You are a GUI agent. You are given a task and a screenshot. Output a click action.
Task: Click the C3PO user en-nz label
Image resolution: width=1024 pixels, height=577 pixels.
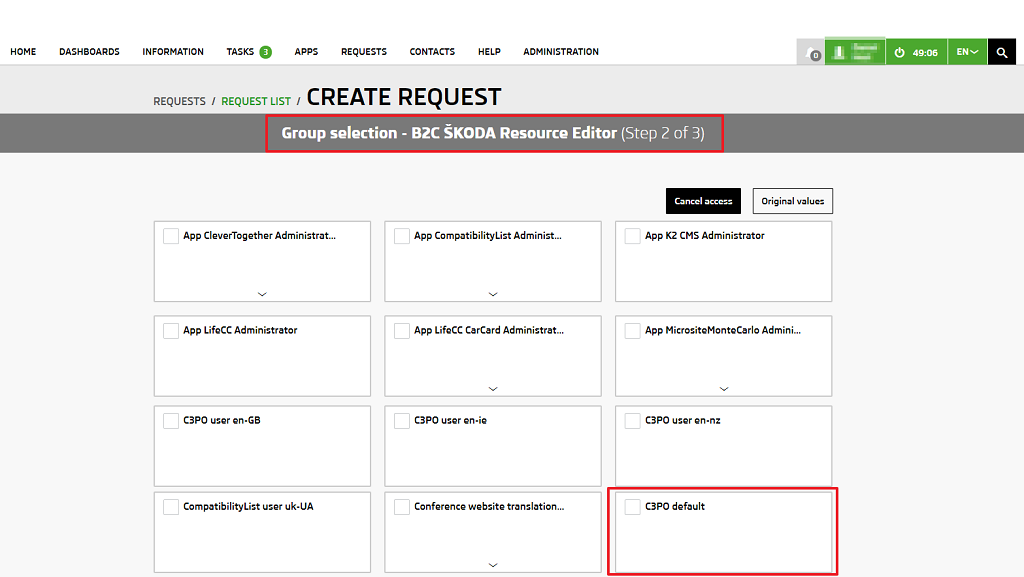pos(683,420)
